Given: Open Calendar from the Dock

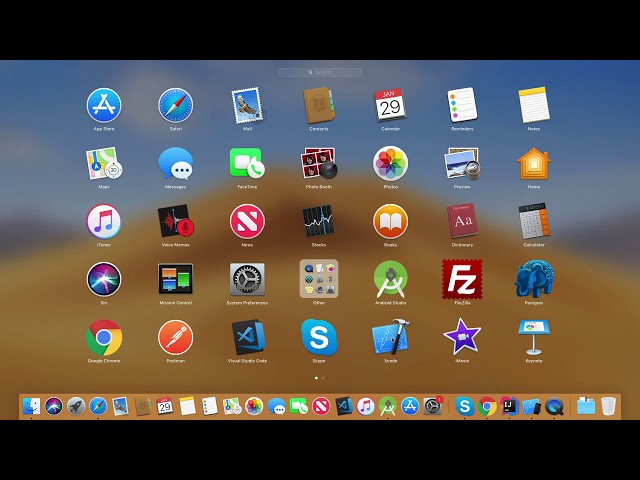Looking at the screenshot, I should [165, 406].
